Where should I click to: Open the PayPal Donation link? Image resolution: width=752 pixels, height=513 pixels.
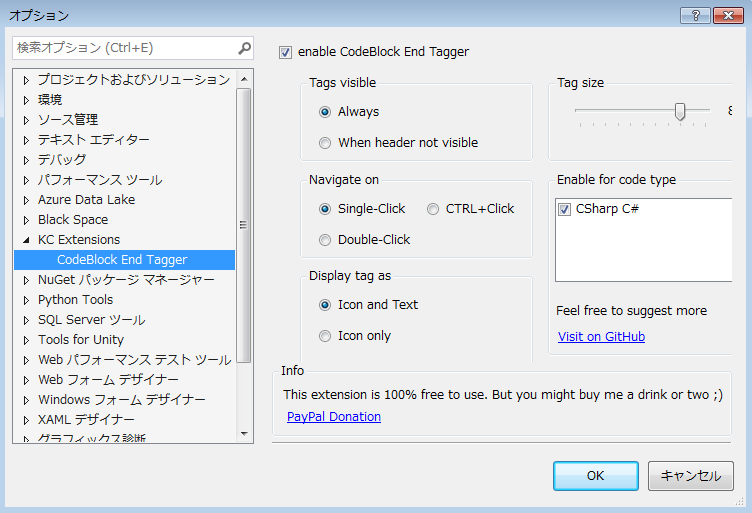[x=334, y=417]
